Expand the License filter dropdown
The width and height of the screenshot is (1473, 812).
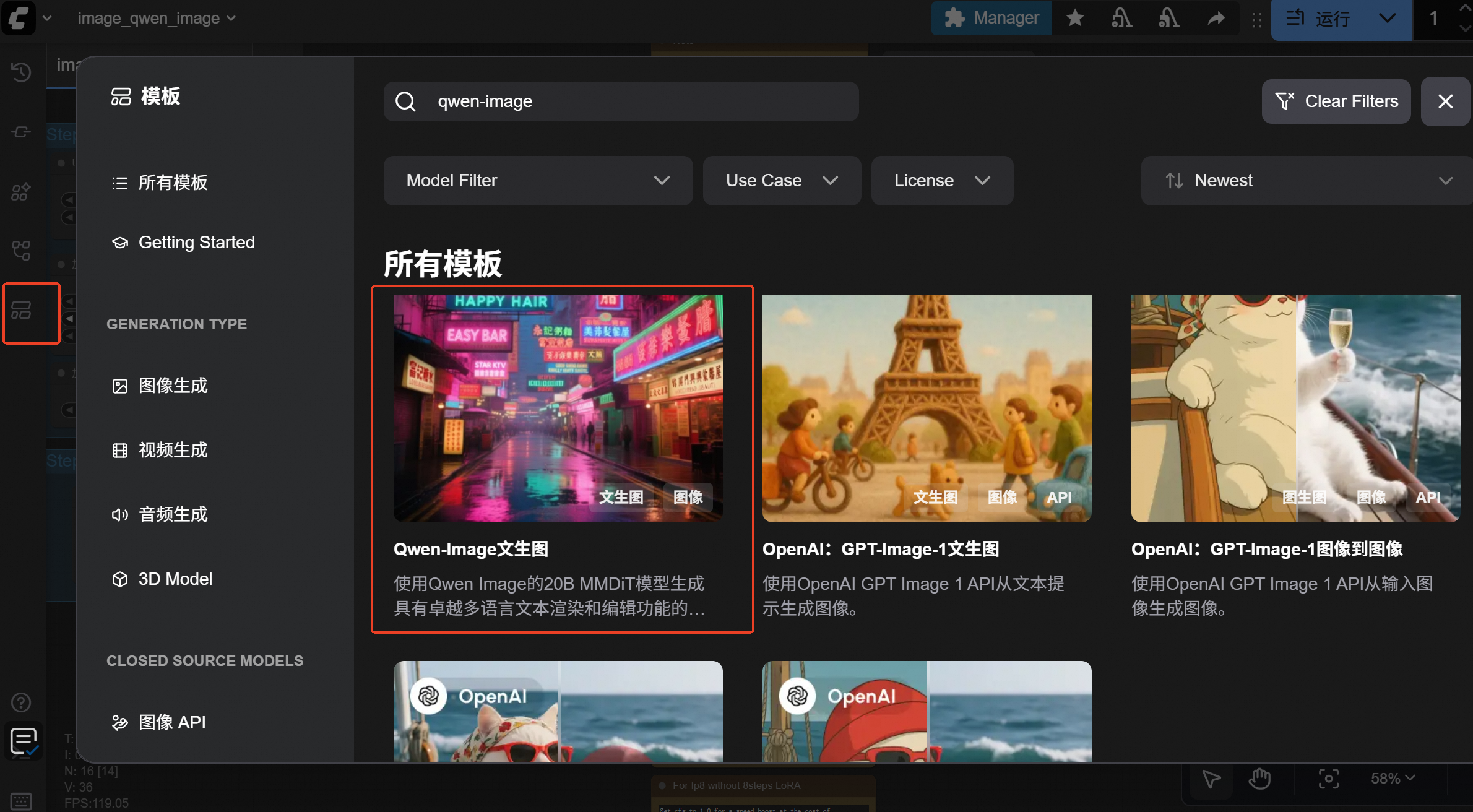point(941,181)
